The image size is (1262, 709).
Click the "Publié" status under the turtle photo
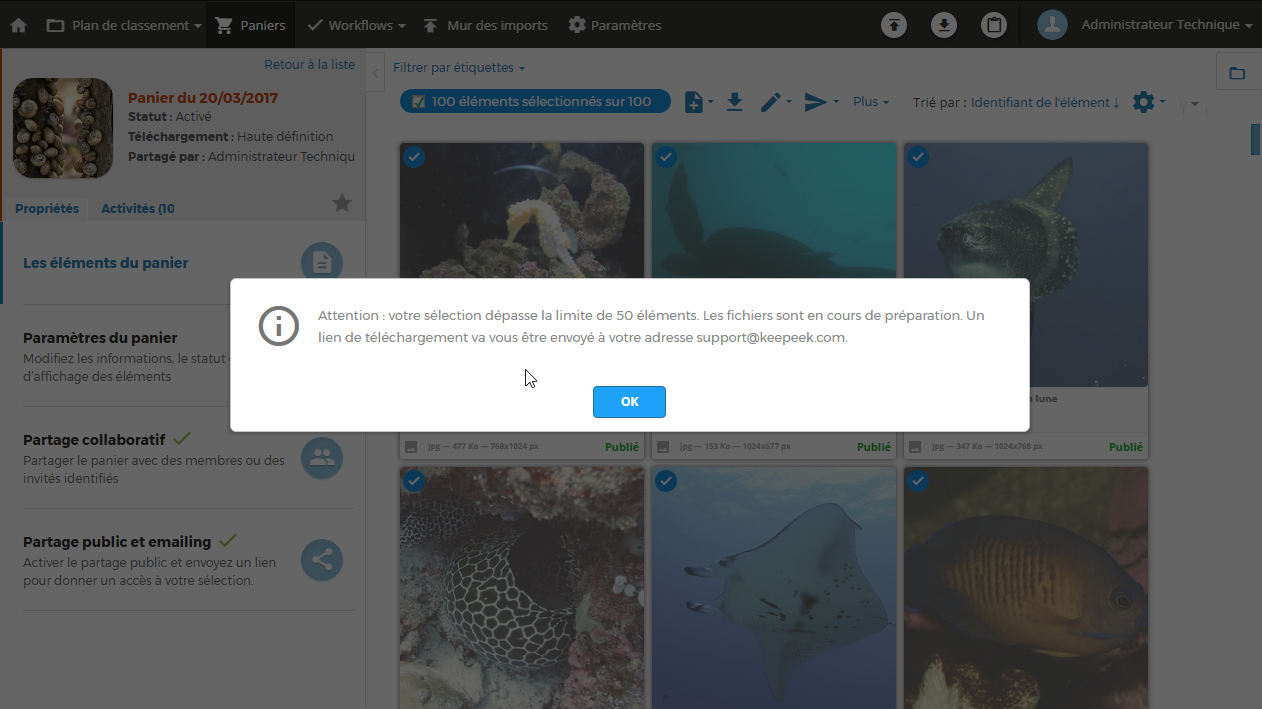874,447
